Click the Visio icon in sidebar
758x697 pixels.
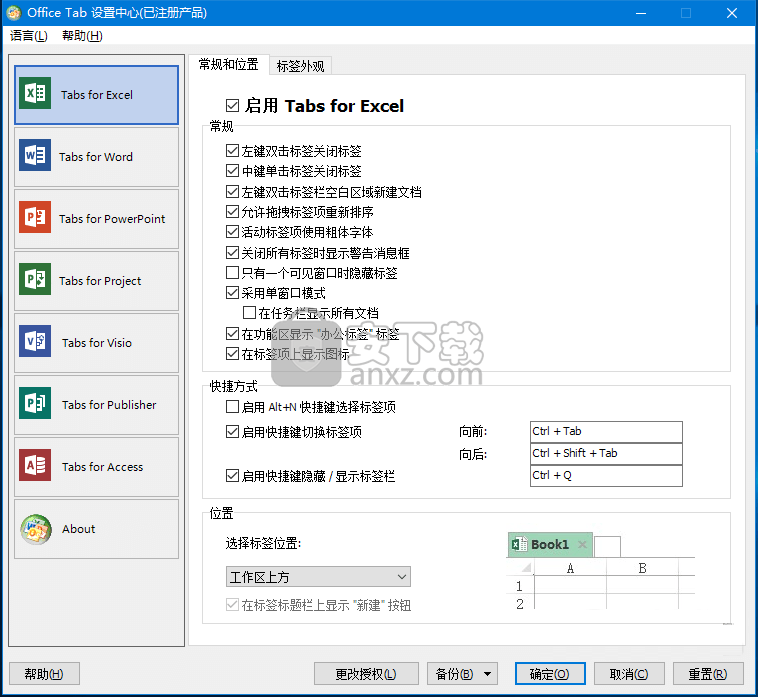(35, 341)
